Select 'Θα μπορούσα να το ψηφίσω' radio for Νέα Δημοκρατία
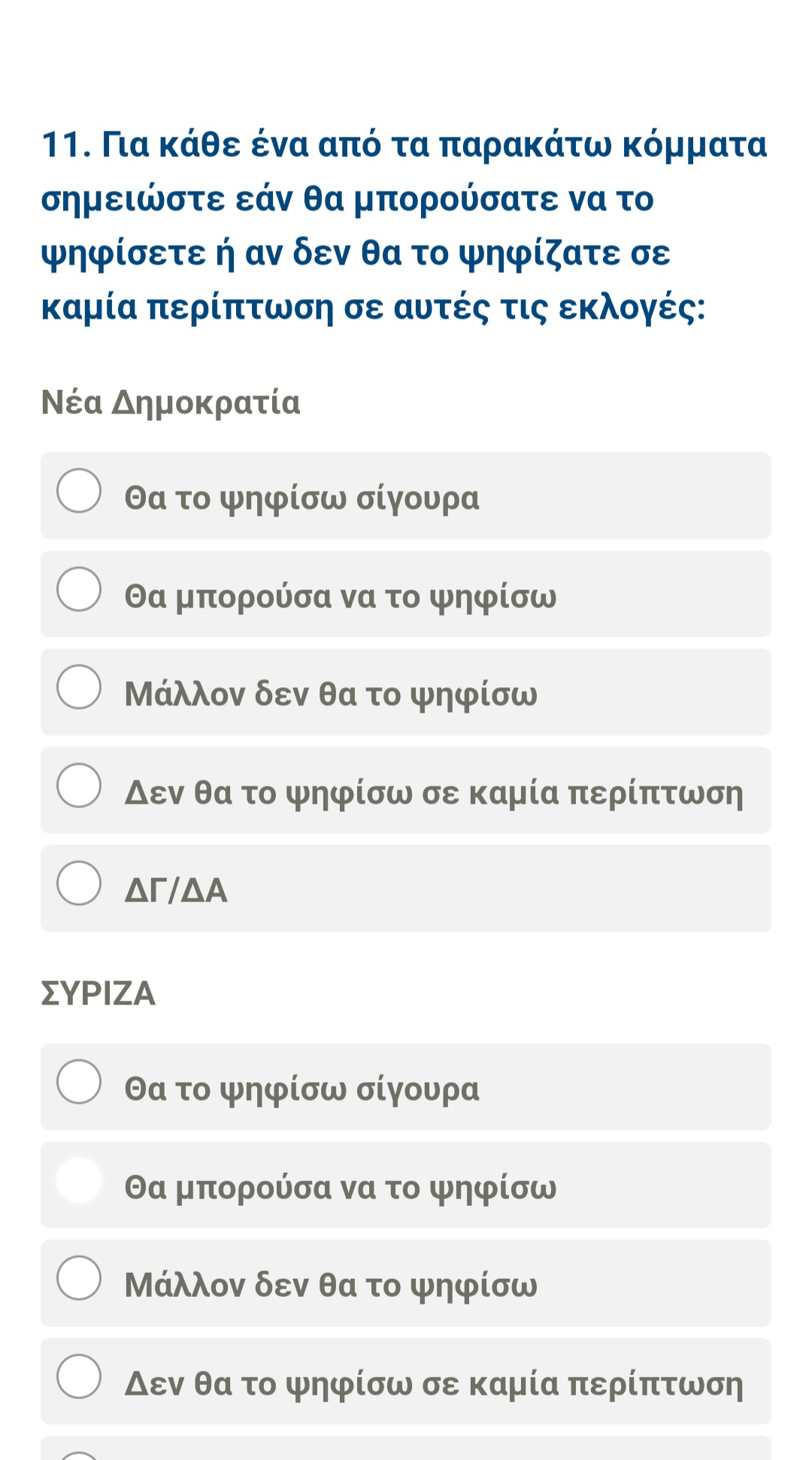Image resolution: width=812 pixels, height=1460 pixels. tap(79, 589)
